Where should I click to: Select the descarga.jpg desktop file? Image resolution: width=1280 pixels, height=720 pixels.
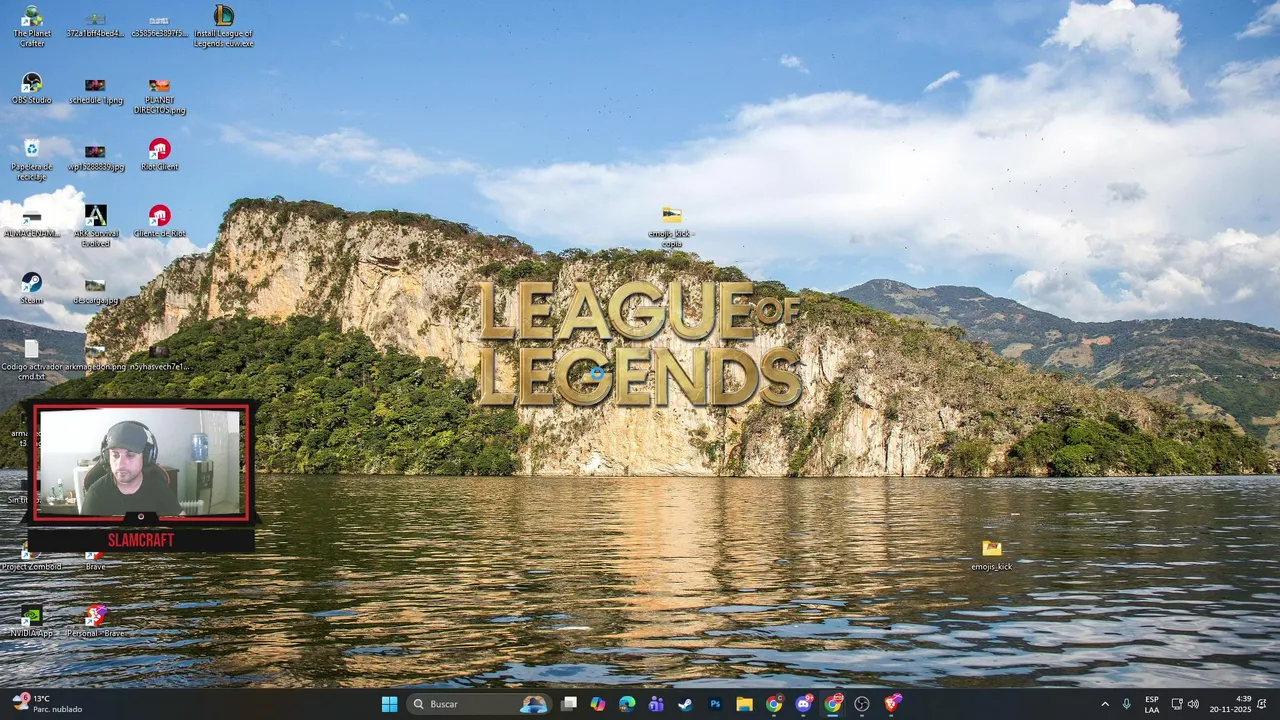(95, 292)
